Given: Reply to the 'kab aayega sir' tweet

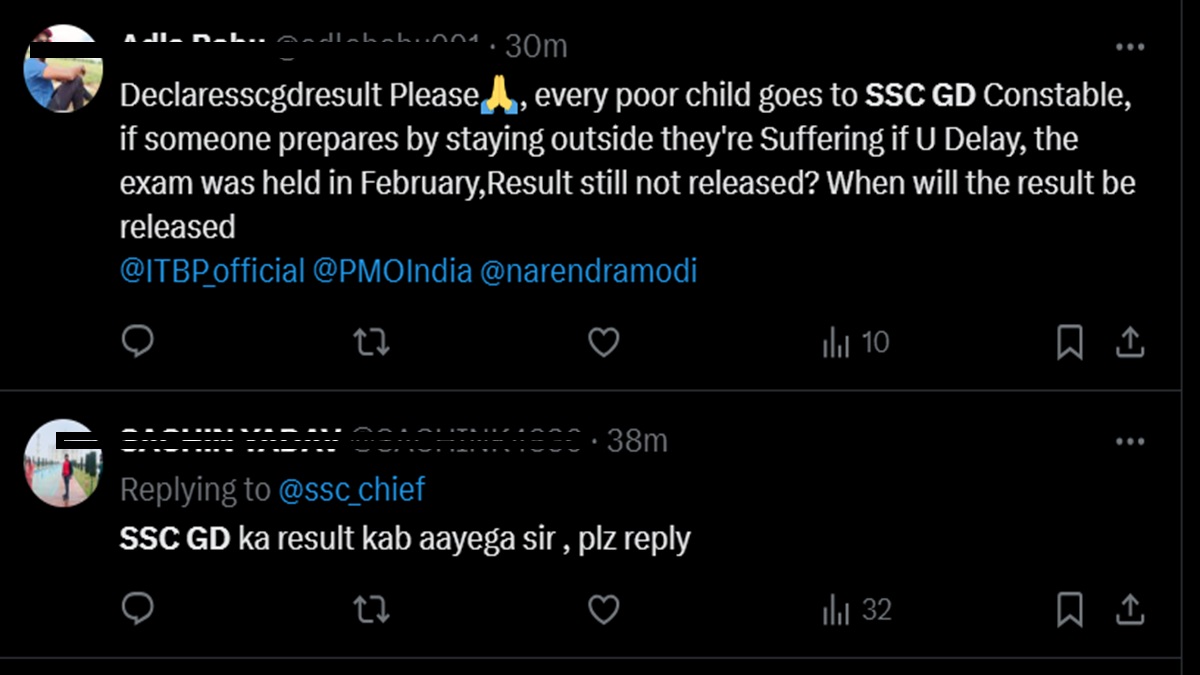Looking at the screenshot, I should 137,609.
